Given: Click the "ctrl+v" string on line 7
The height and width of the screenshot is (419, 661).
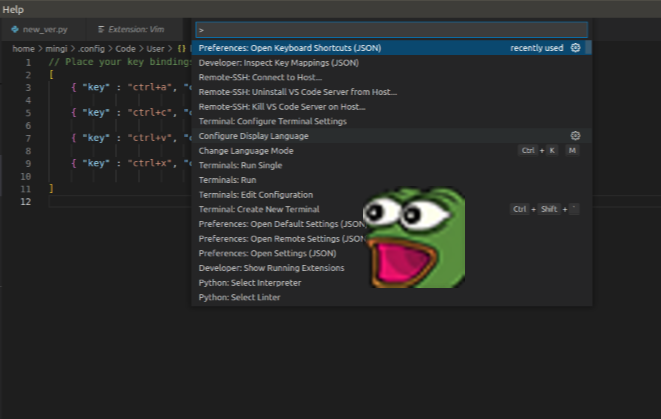Looking at the screenshot, I should coord(149,138).
